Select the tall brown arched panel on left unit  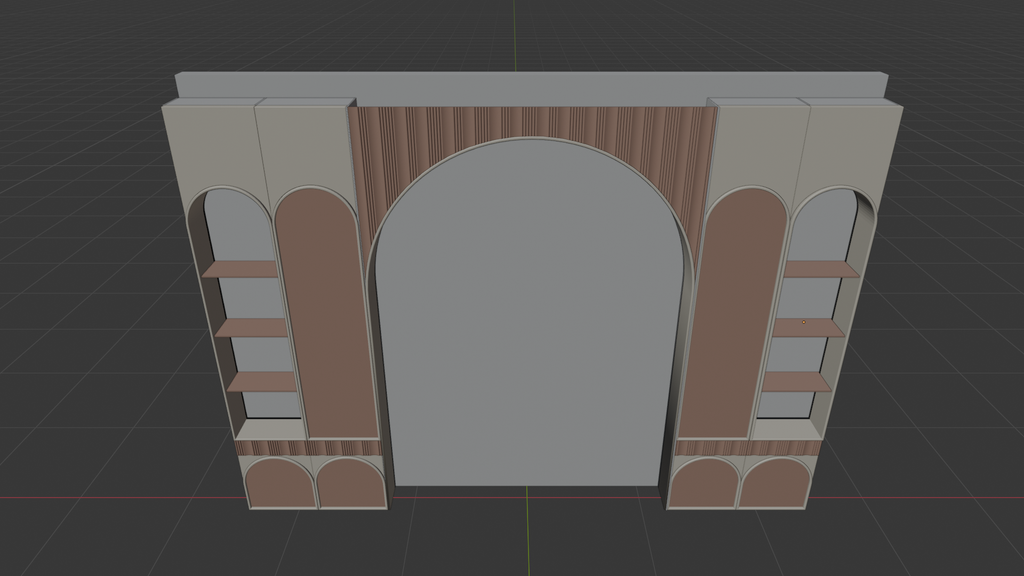(325, 313)
